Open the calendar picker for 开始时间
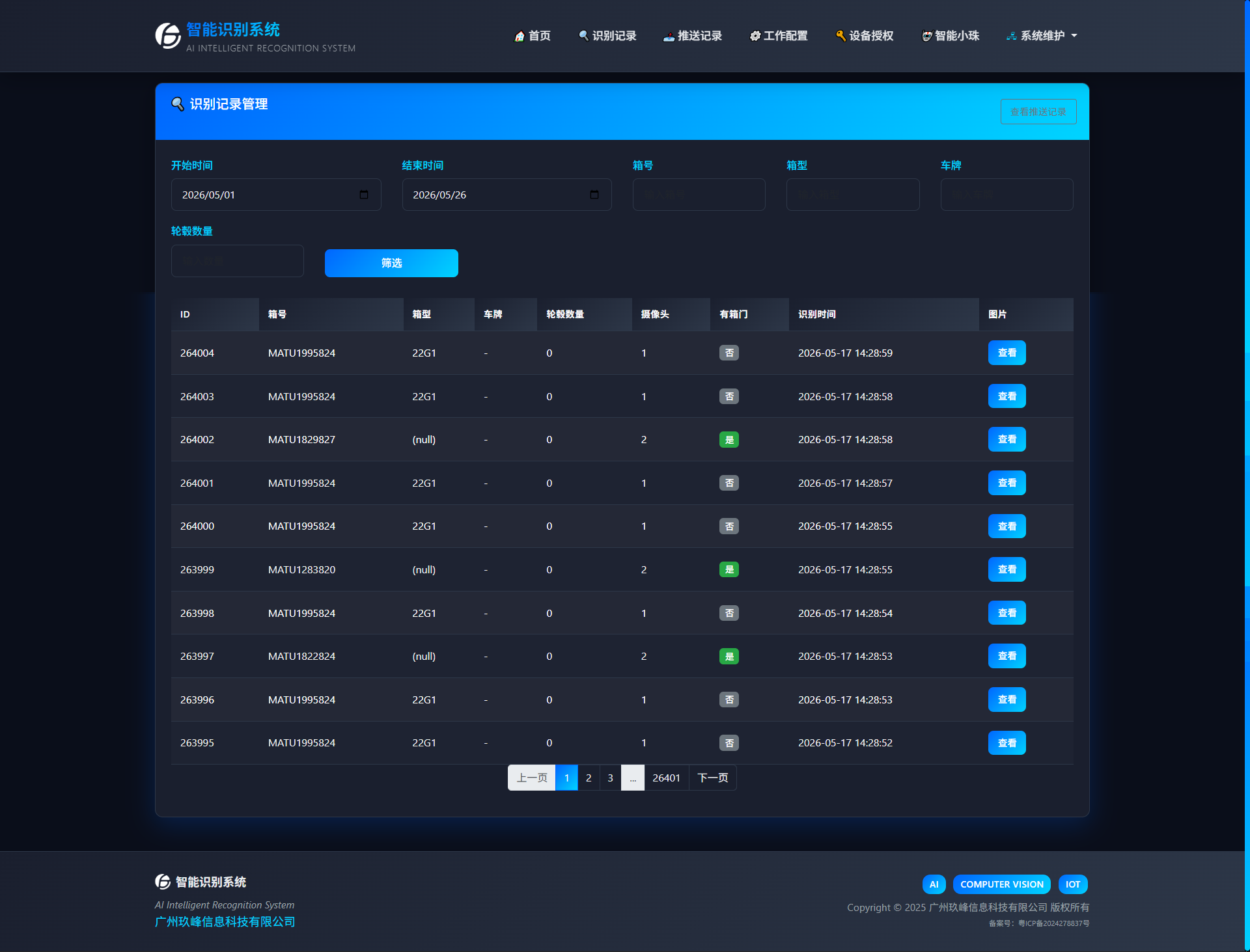 (364, 195)
